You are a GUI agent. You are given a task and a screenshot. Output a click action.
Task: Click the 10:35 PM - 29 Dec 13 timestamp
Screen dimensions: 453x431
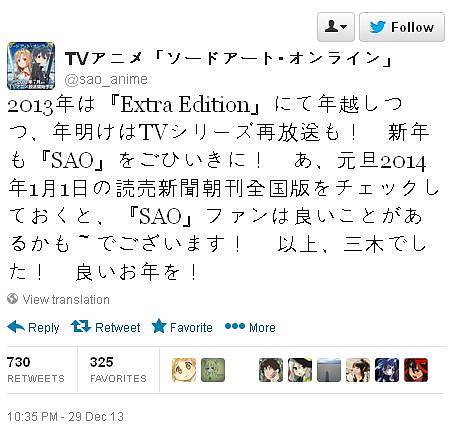coord(65,416)
